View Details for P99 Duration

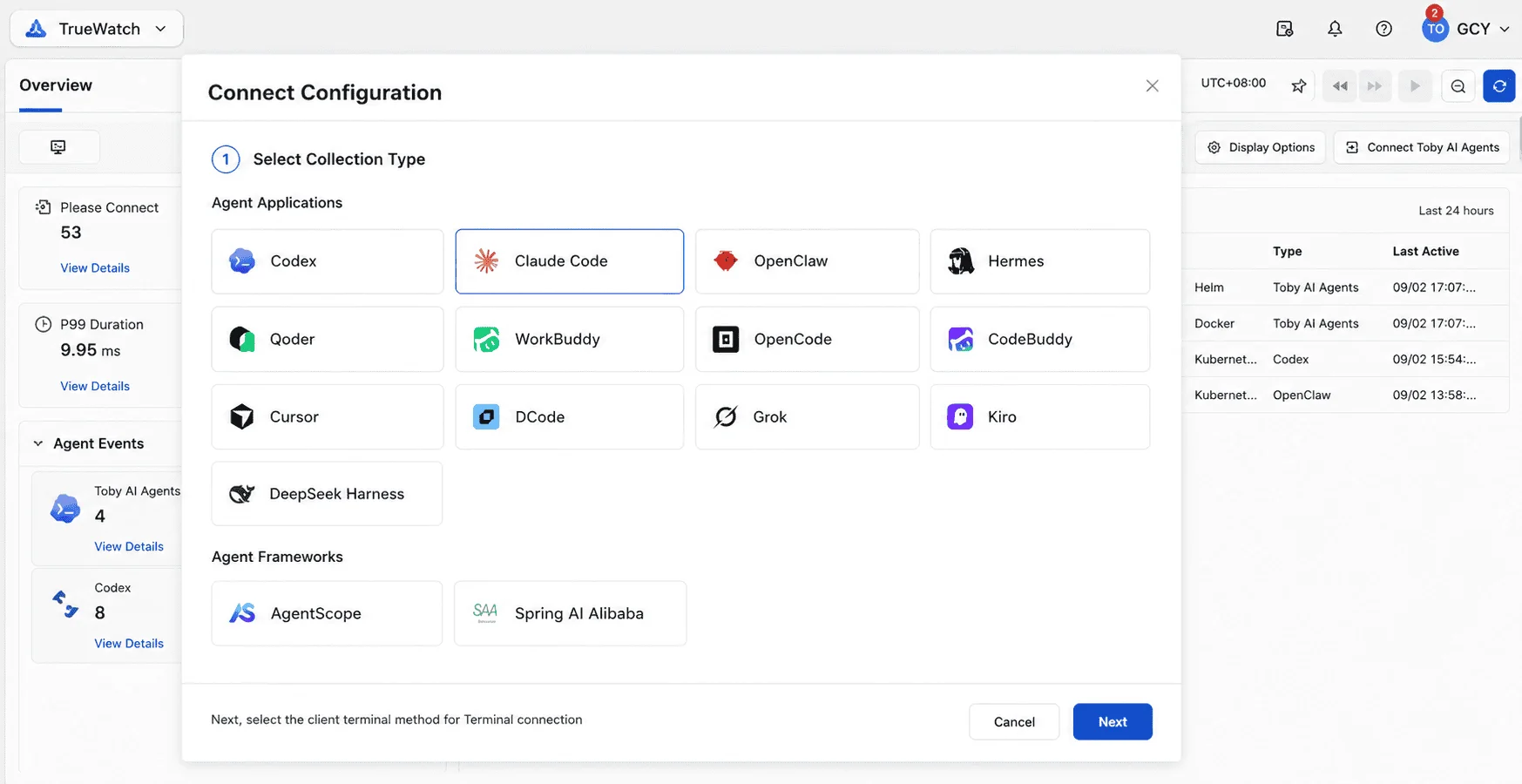[95, 386]
